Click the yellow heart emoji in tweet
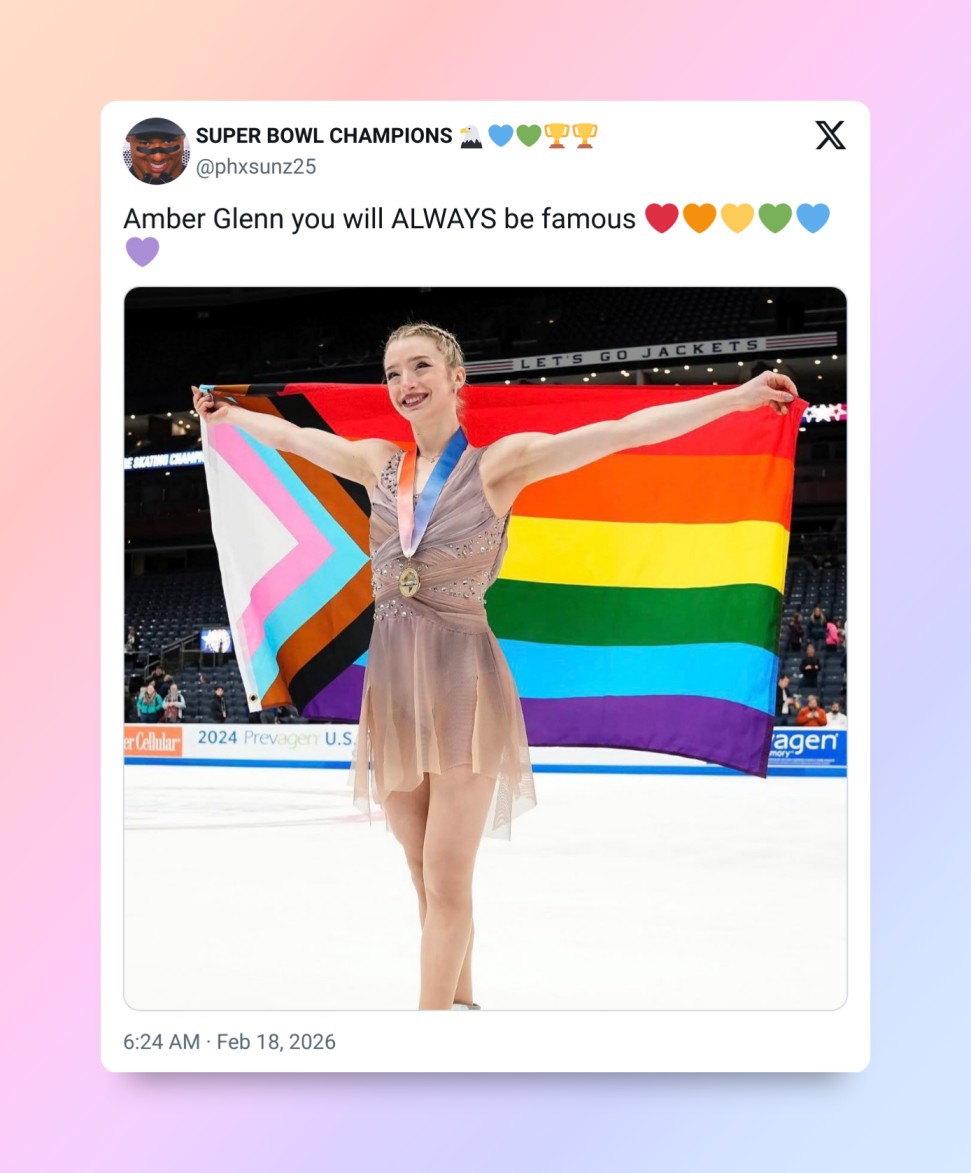 pyautogui.click(x=738, y=218)
